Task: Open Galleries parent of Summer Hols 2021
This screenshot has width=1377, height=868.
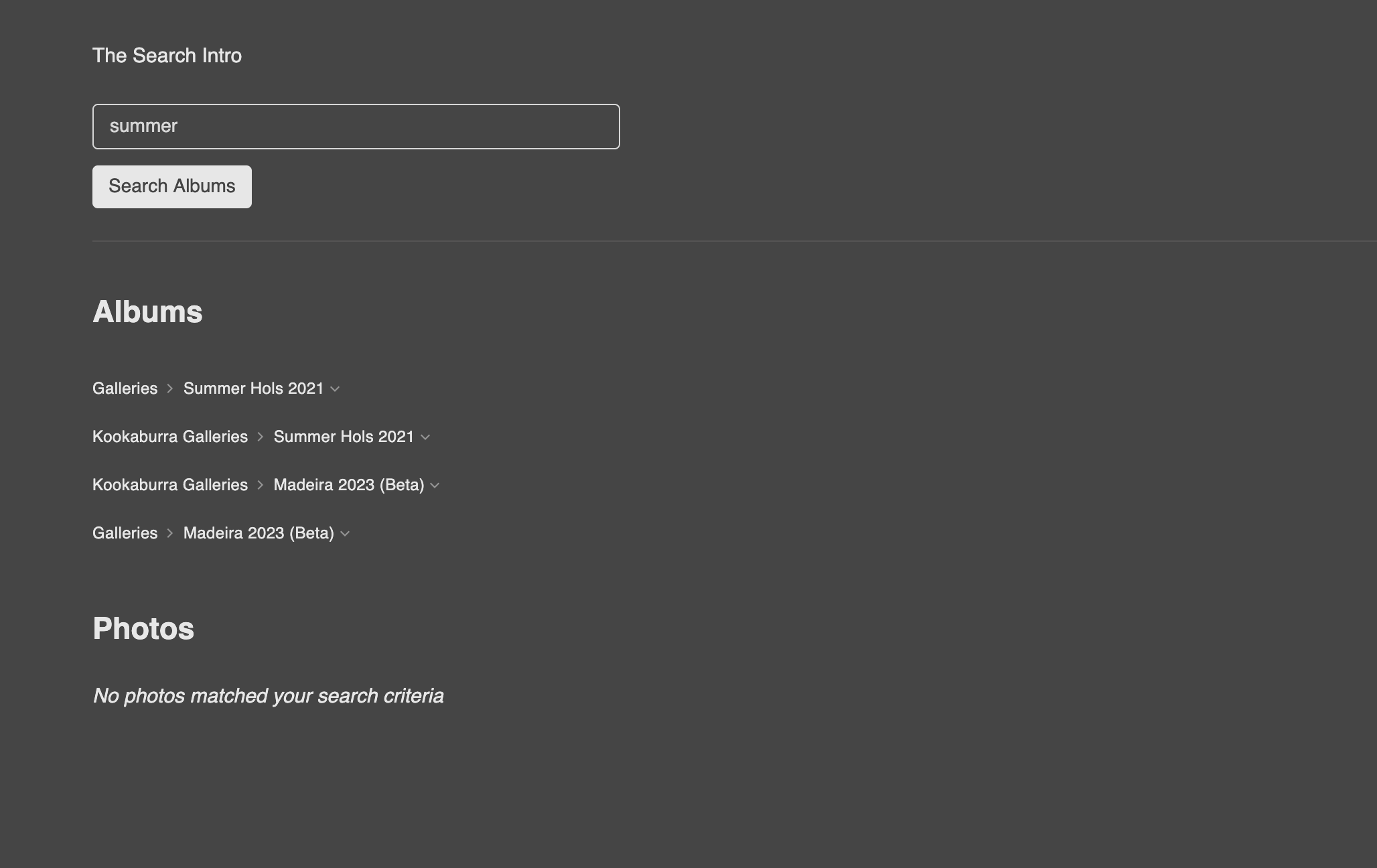Action: pos(125,388)
